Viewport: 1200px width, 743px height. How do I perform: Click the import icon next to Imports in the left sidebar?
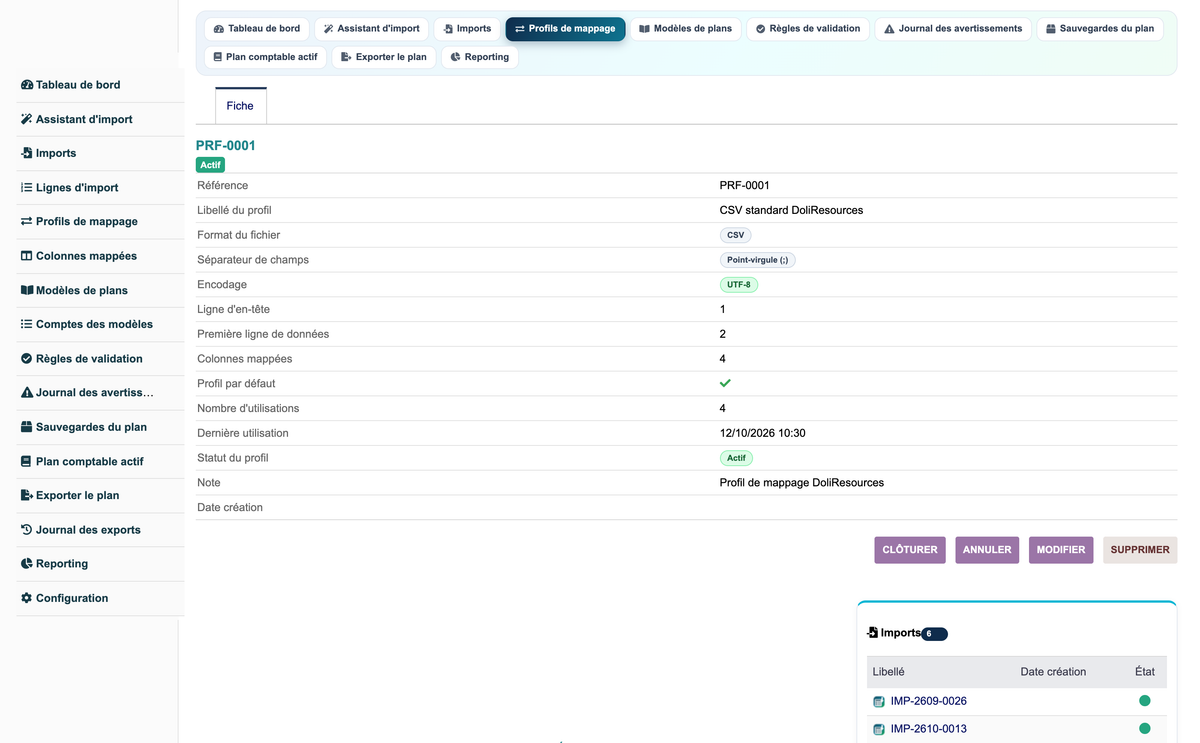click(27, 153)
